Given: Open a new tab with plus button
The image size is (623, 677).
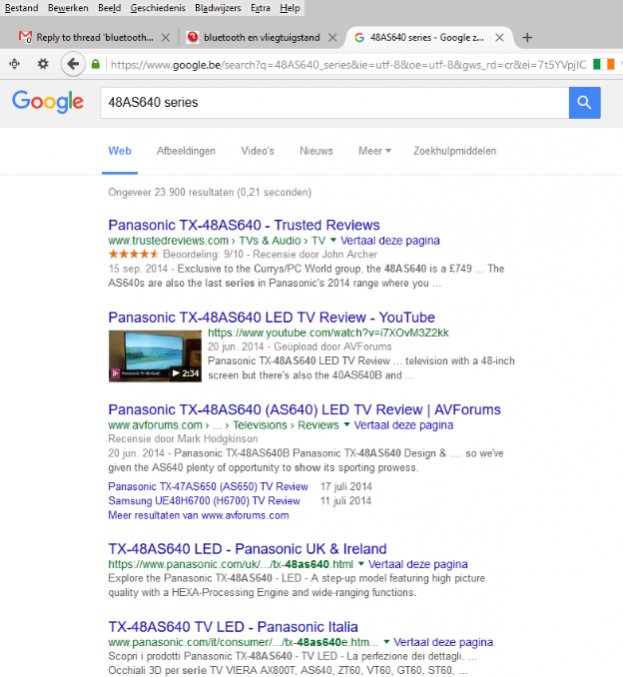Looking at the screenshot, I should pyautogui.click(x=527, y=38).
